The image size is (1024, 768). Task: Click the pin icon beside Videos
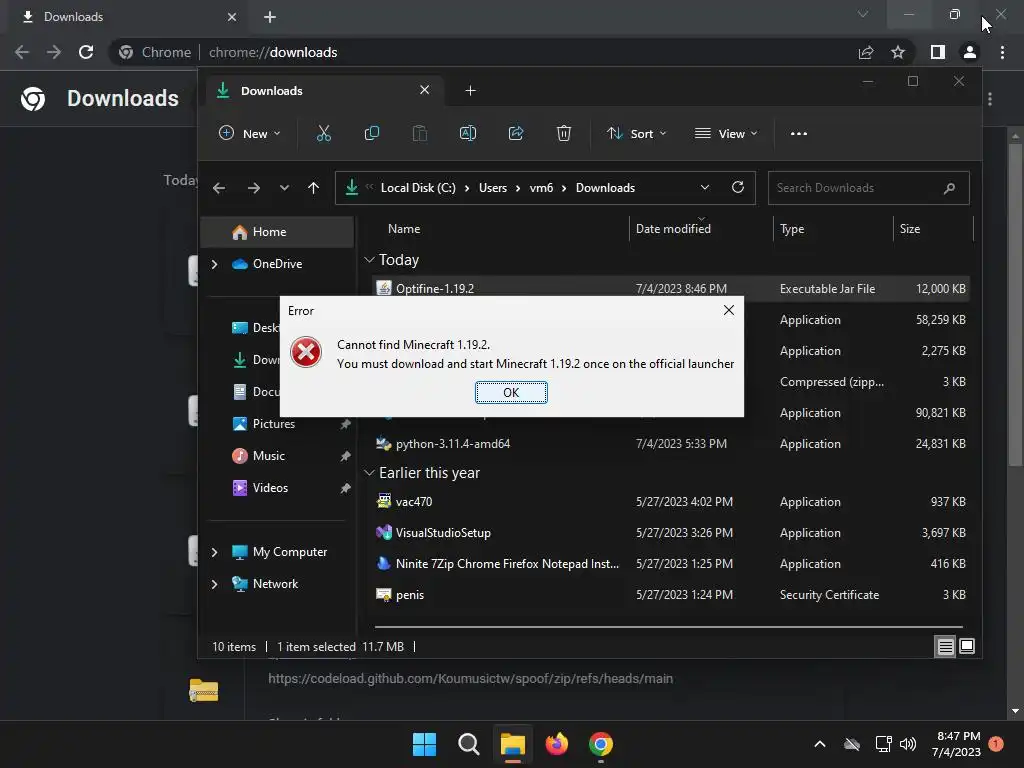(x=345, y=488)
